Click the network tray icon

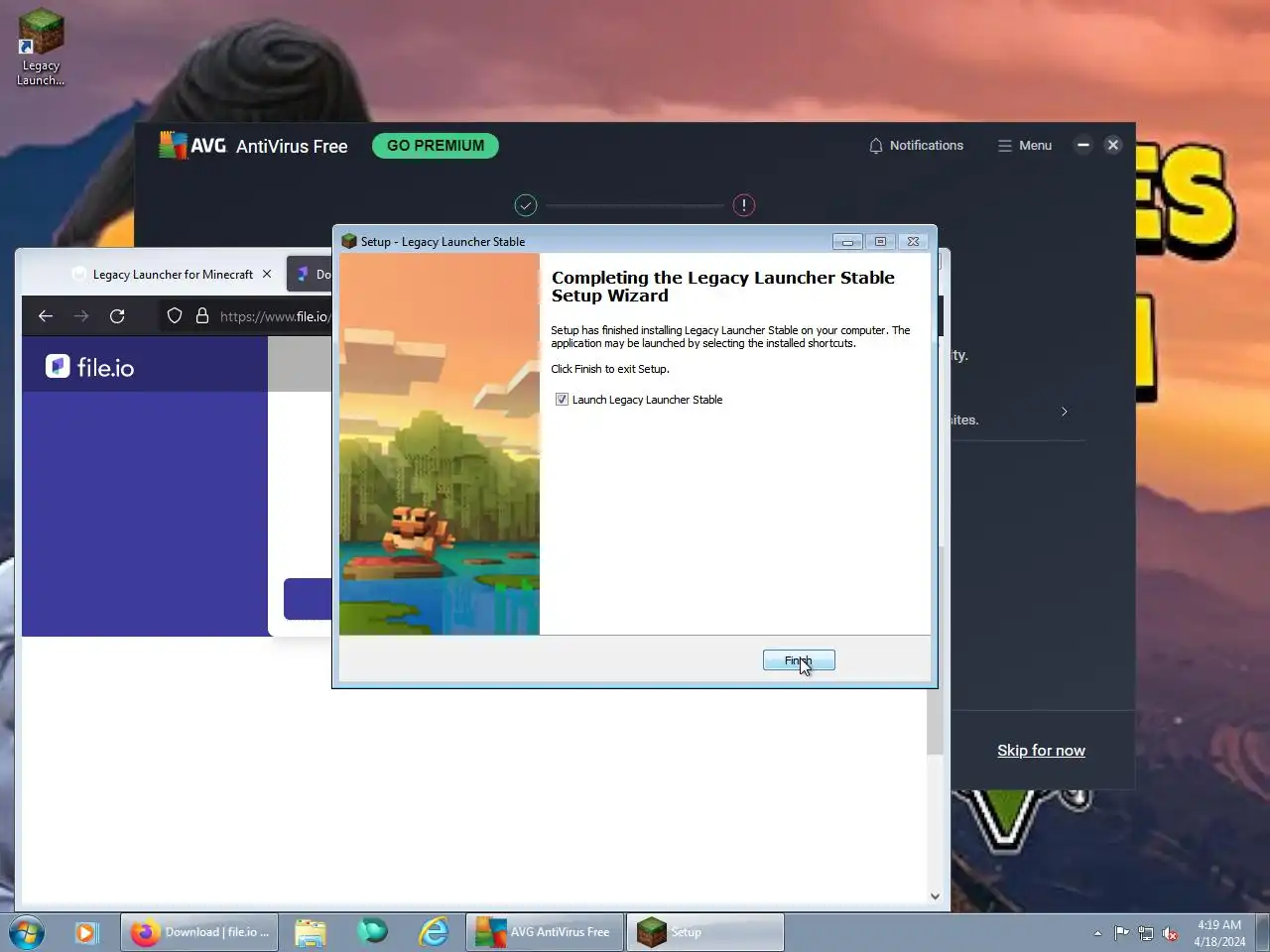(1146, 933)
